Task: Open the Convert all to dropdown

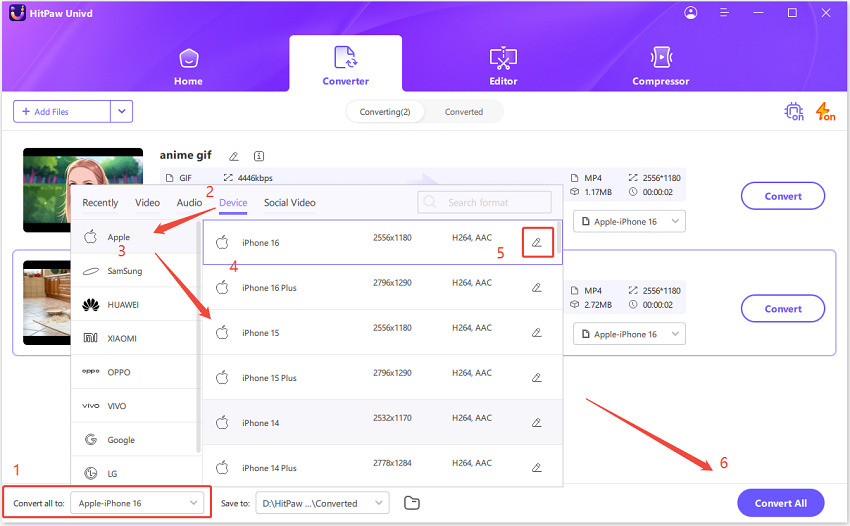Action: [137, 503]
